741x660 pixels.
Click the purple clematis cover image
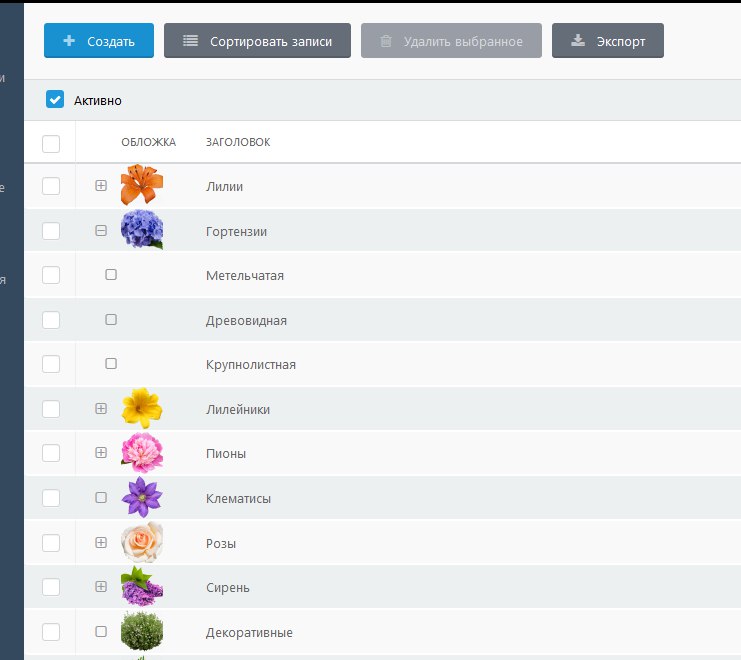pos(142,497)
